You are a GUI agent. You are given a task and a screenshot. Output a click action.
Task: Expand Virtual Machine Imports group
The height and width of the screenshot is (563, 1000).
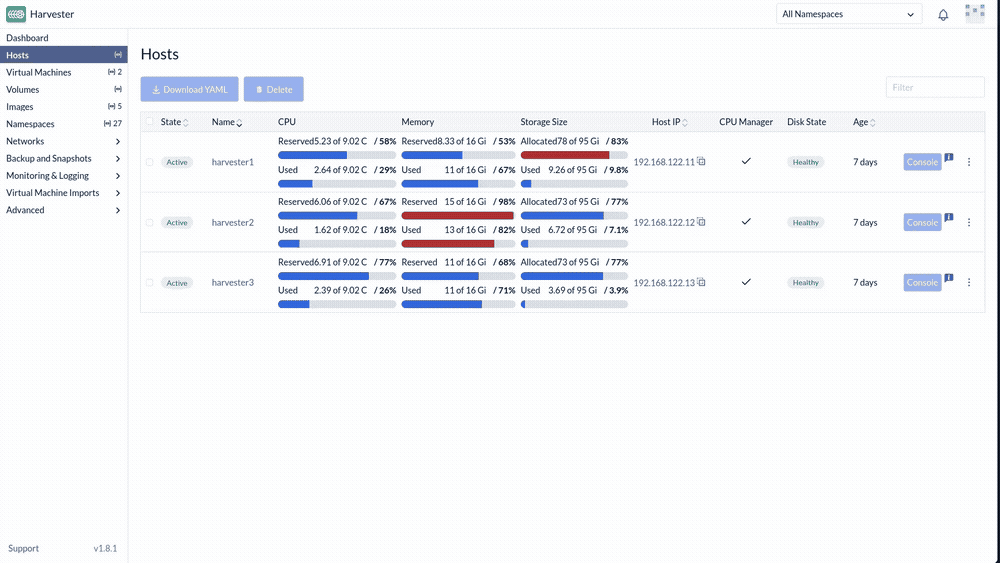click(63, 193)
